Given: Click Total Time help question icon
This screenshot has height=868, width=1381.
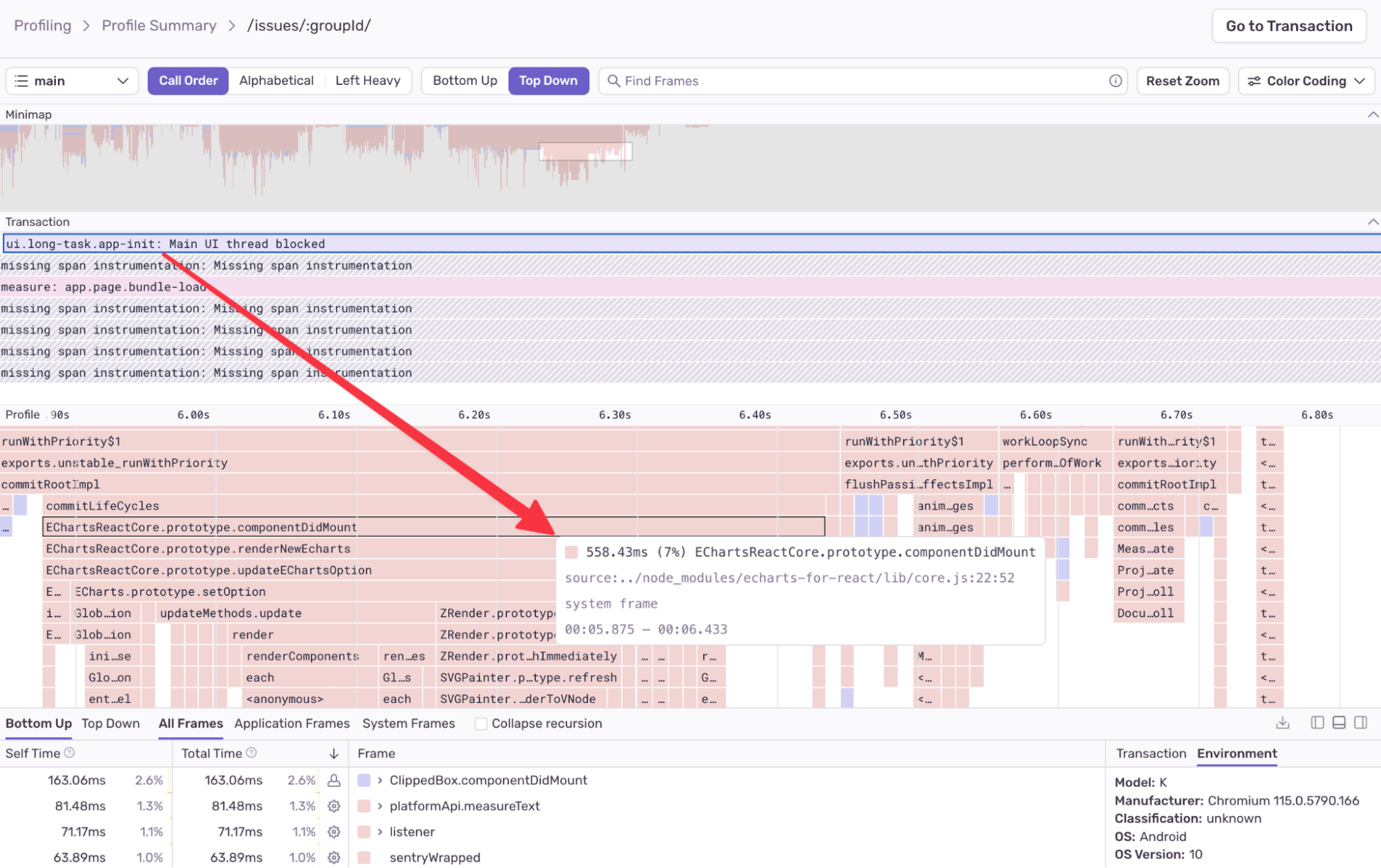Looking at the screenshot, I should pyautogui.click(x=251, y=753).
